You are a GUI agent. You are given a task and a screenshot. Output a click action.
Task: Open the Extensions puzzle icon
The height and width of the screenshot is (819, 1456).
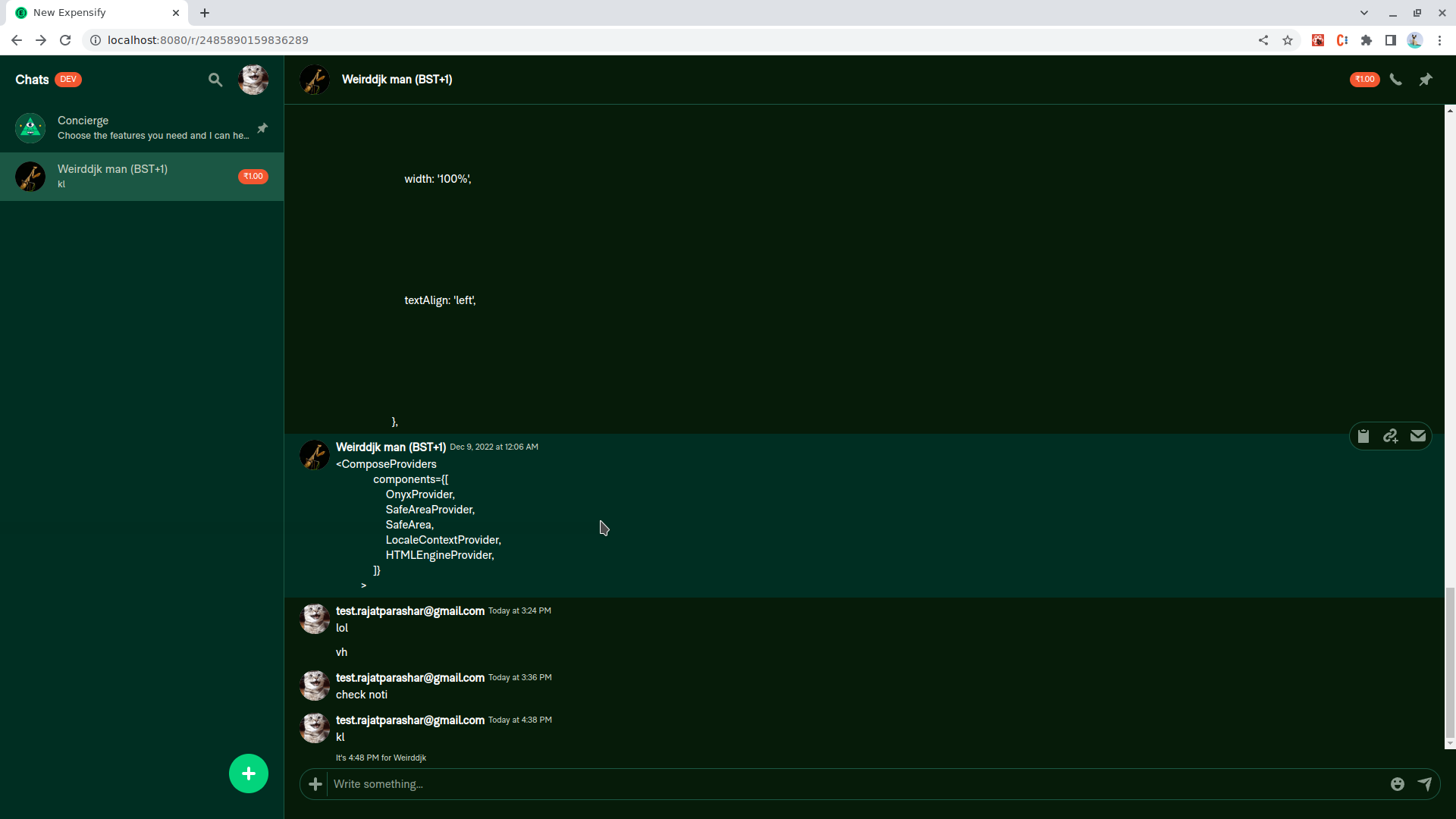[1367, 40]
